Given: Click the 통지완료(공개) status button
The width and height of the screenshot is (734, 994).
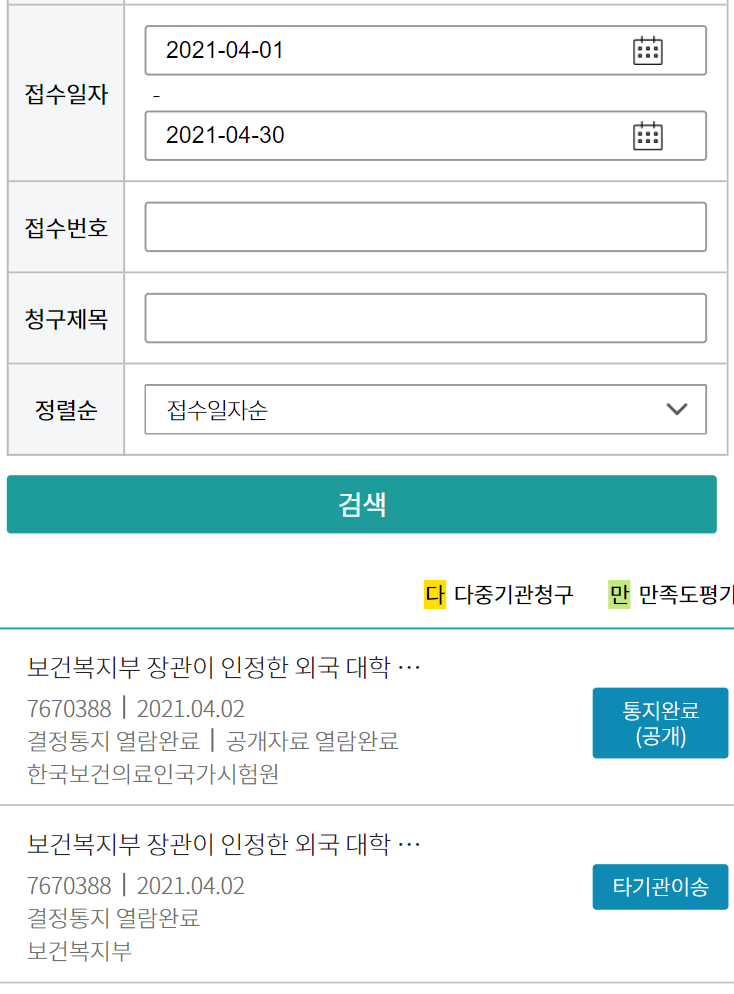Looking at the screenshot, I should point(660,723).
